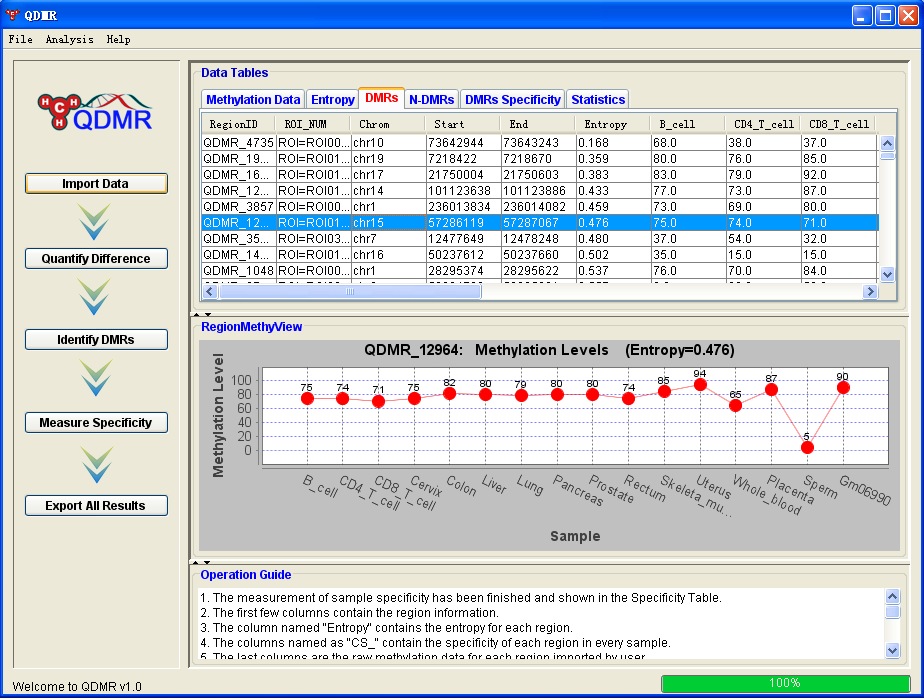This screenshot has height=698, width=924.
Task: Click the table horizontal scroll-right arrow
Action: 870,291
